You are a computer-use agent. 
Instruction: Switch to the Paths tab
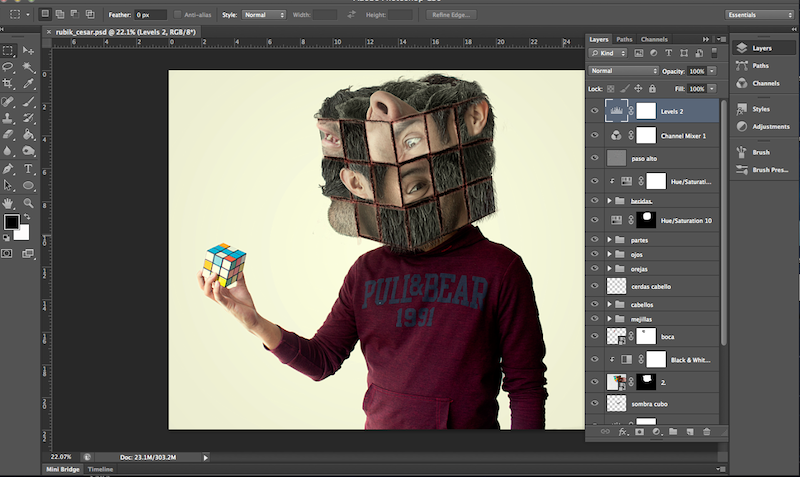click(624, 39)
